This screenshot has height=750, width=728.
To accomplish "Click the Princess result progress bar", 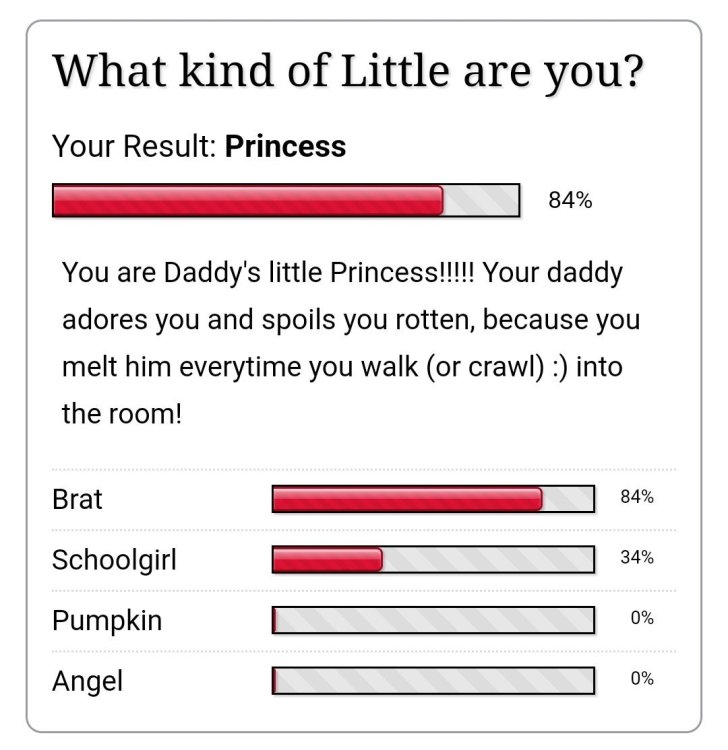I will [x=286, y=200].
